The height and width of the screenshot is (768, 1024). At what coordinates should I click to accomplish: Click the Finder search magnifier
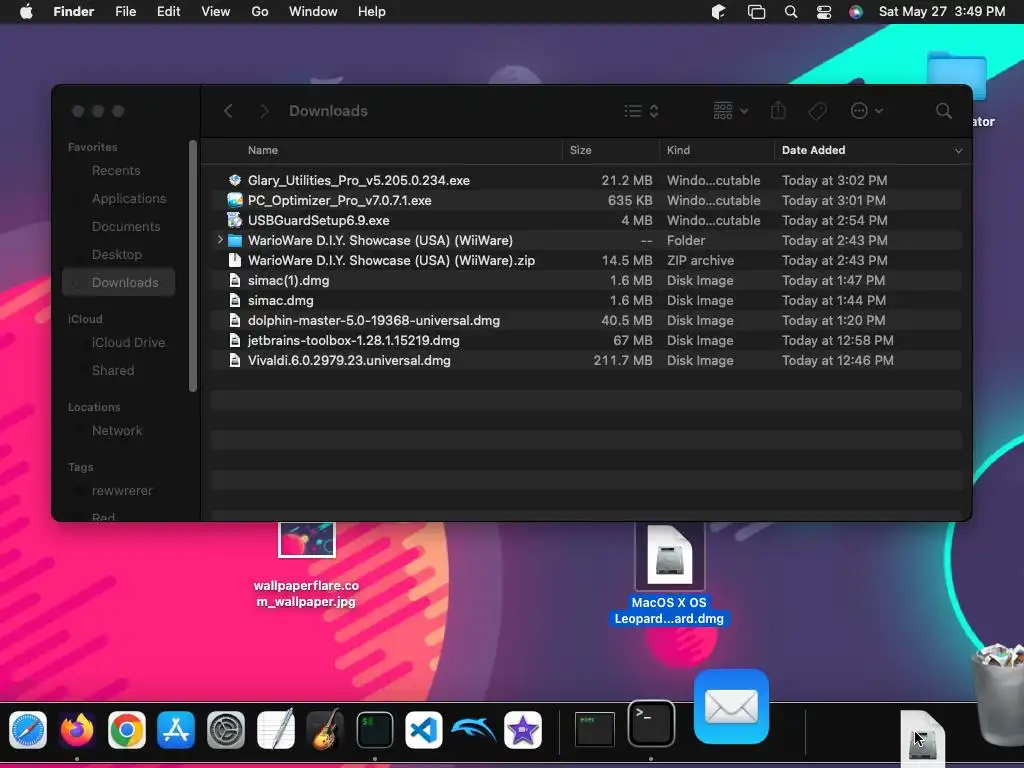tap(943, 111)
